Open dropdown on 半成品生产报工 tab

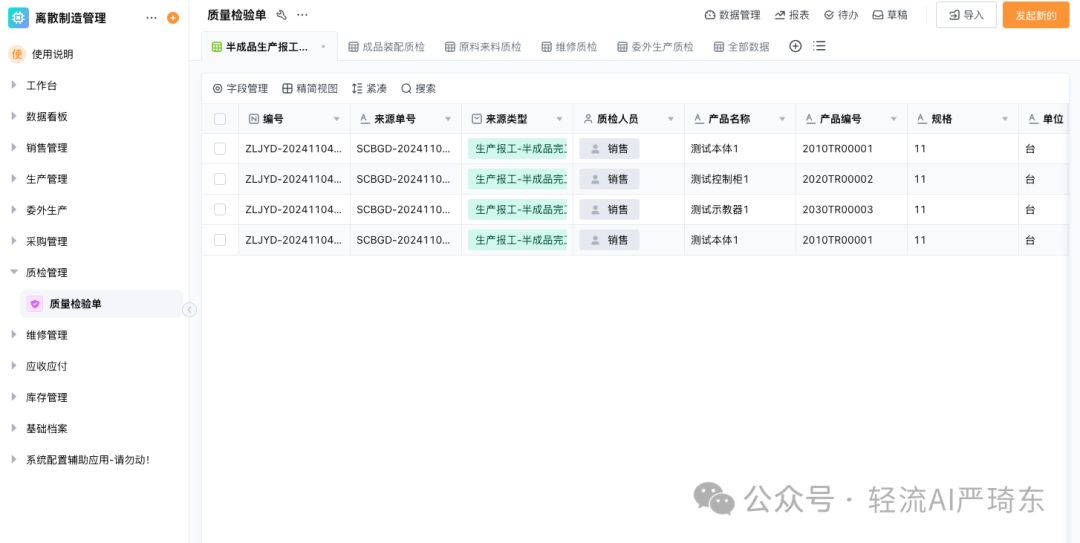323,47
